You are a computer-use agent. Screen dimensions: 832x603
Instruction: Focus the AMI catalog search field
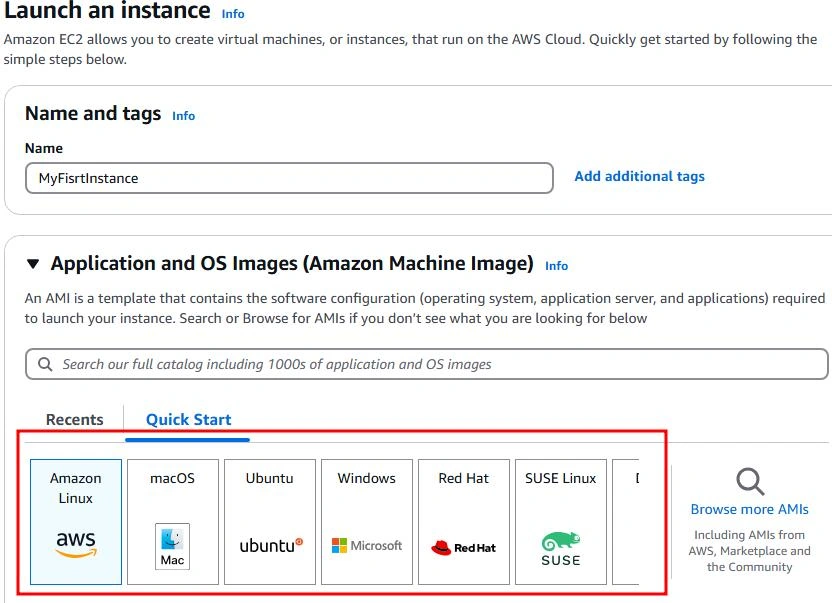tap(427, 364)
